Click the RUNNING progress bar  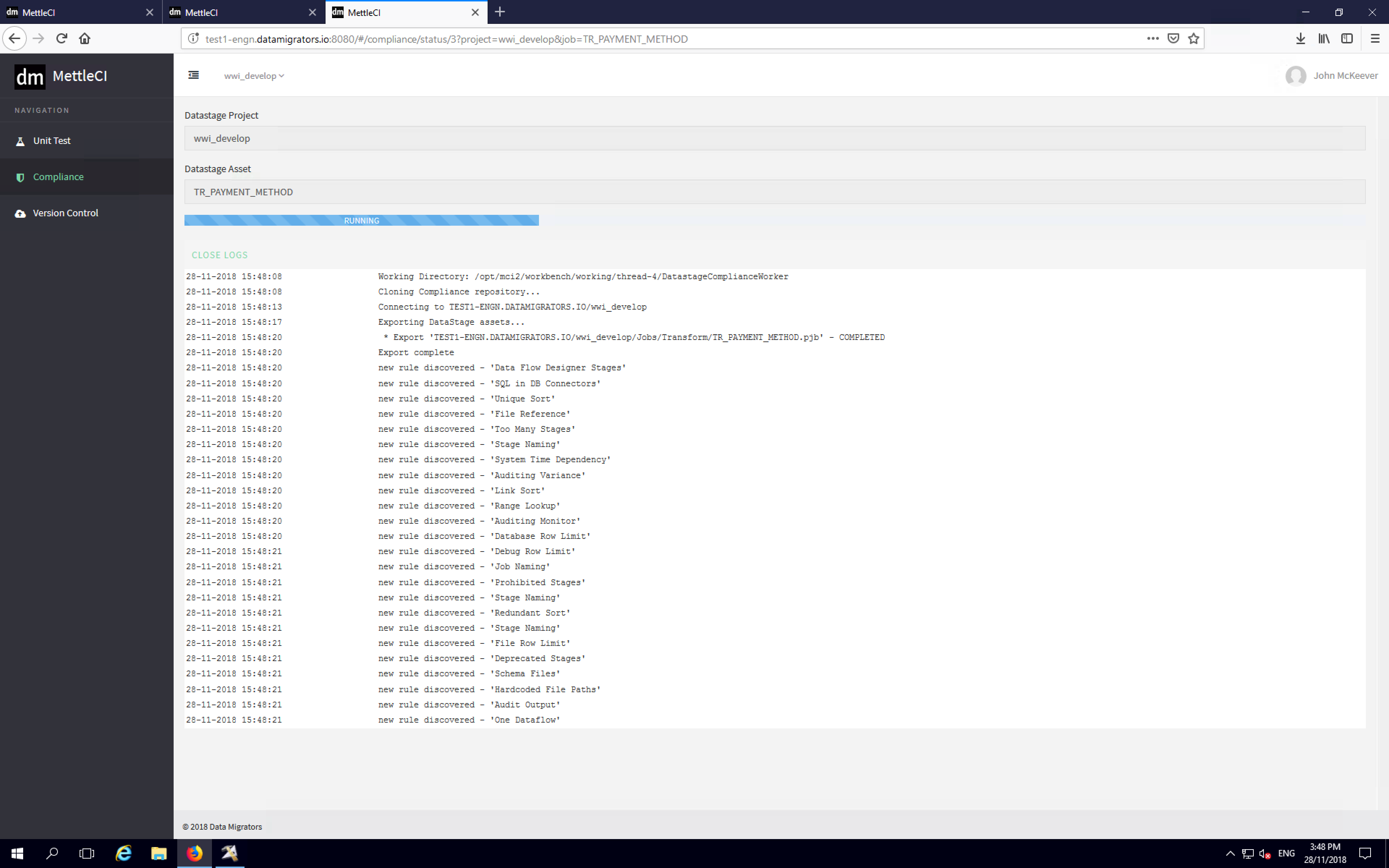[x=361, y=221]
